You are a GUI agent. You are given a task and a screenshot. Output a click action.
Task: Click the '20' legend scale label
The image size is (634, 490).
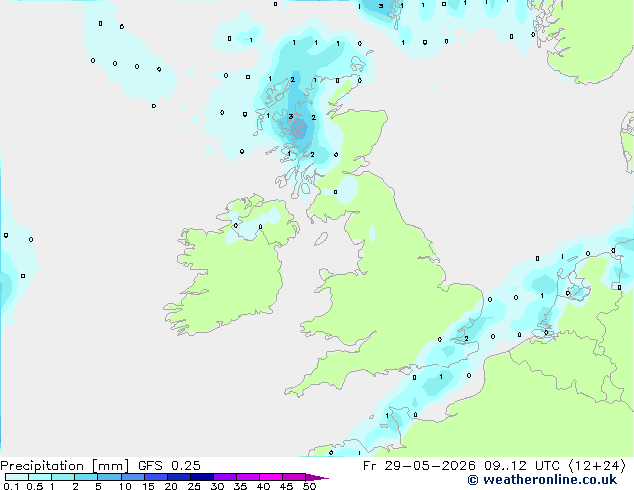[171, 486]
